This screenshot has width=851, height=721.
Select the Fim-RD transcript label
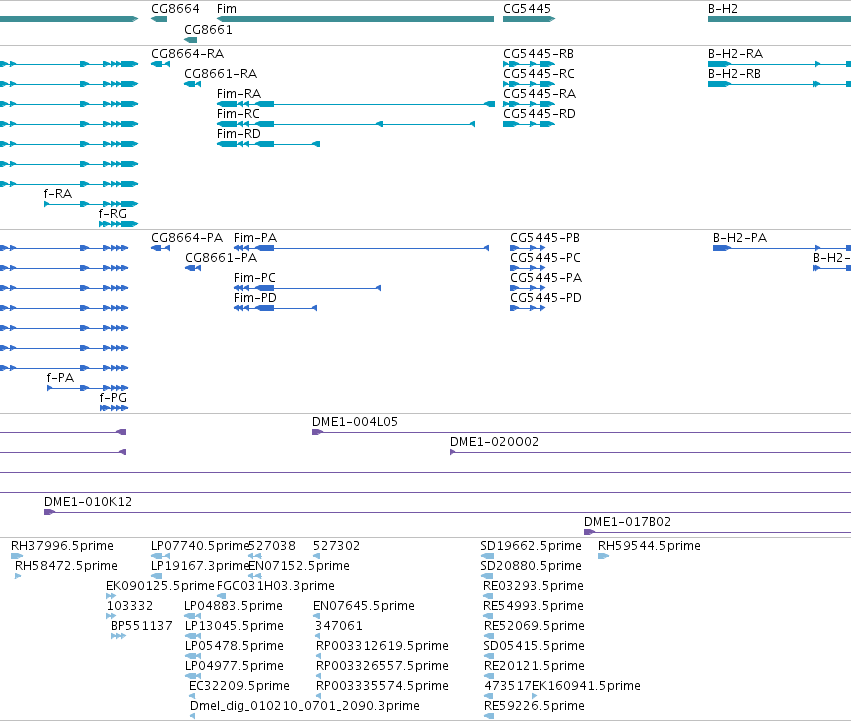[x=239, y=134]
